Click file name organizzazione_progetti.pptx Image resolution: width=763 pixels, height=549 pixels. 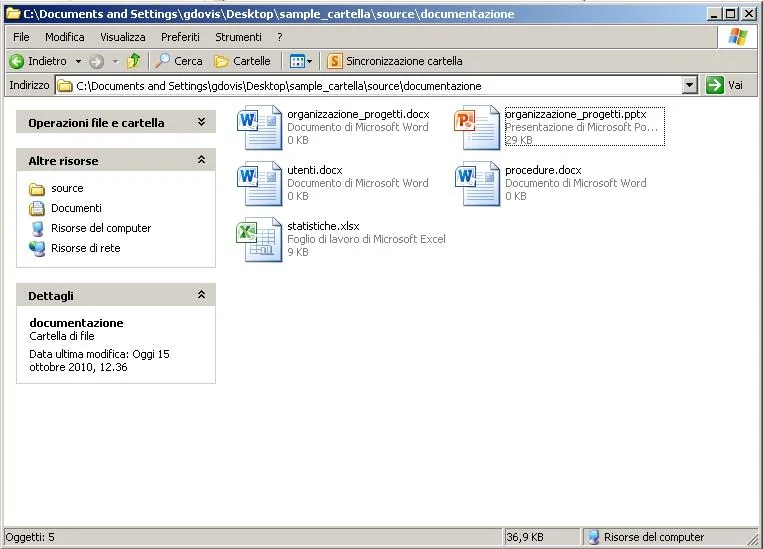point(576,114)
